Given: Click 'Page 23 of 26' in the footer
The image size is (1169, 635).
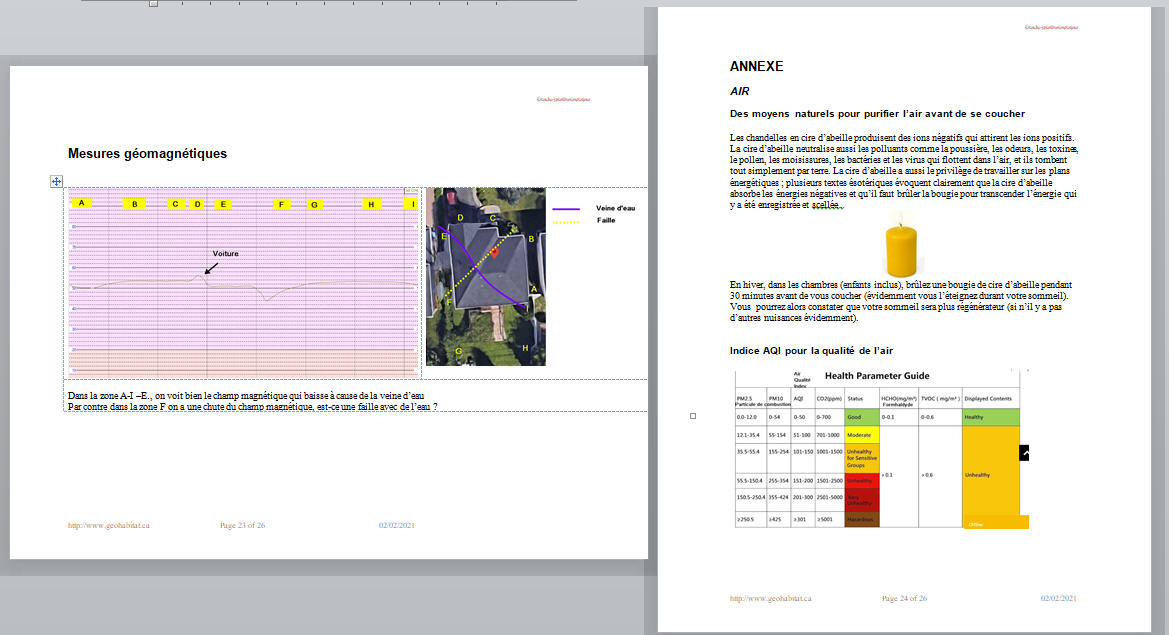Looking at the screenshot, I should coord(242,525).
